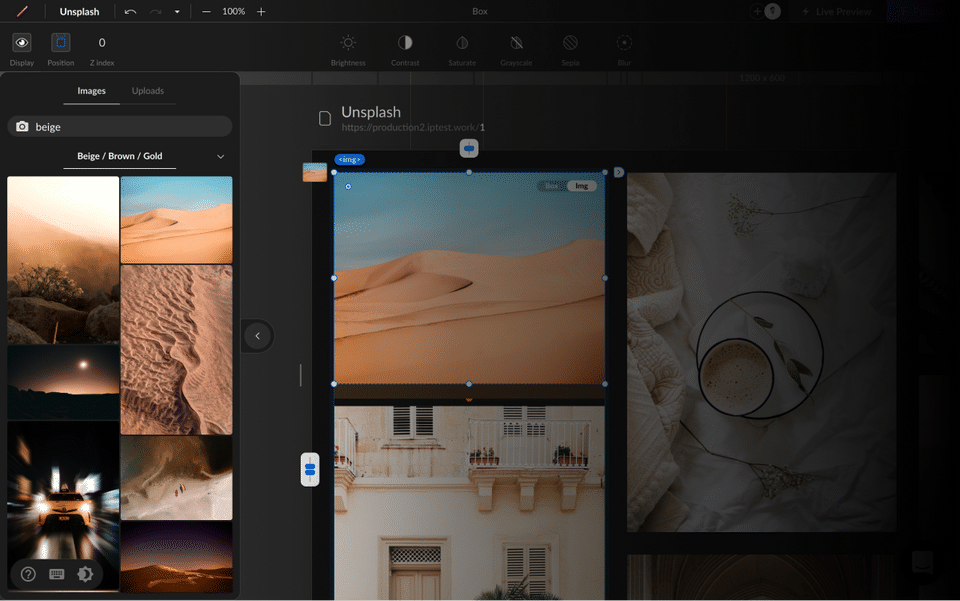Image resolution: width=960 pixels, height=601 pixels.
Task: Select the Contrast filter icon
Action: [x=405, y=43]
